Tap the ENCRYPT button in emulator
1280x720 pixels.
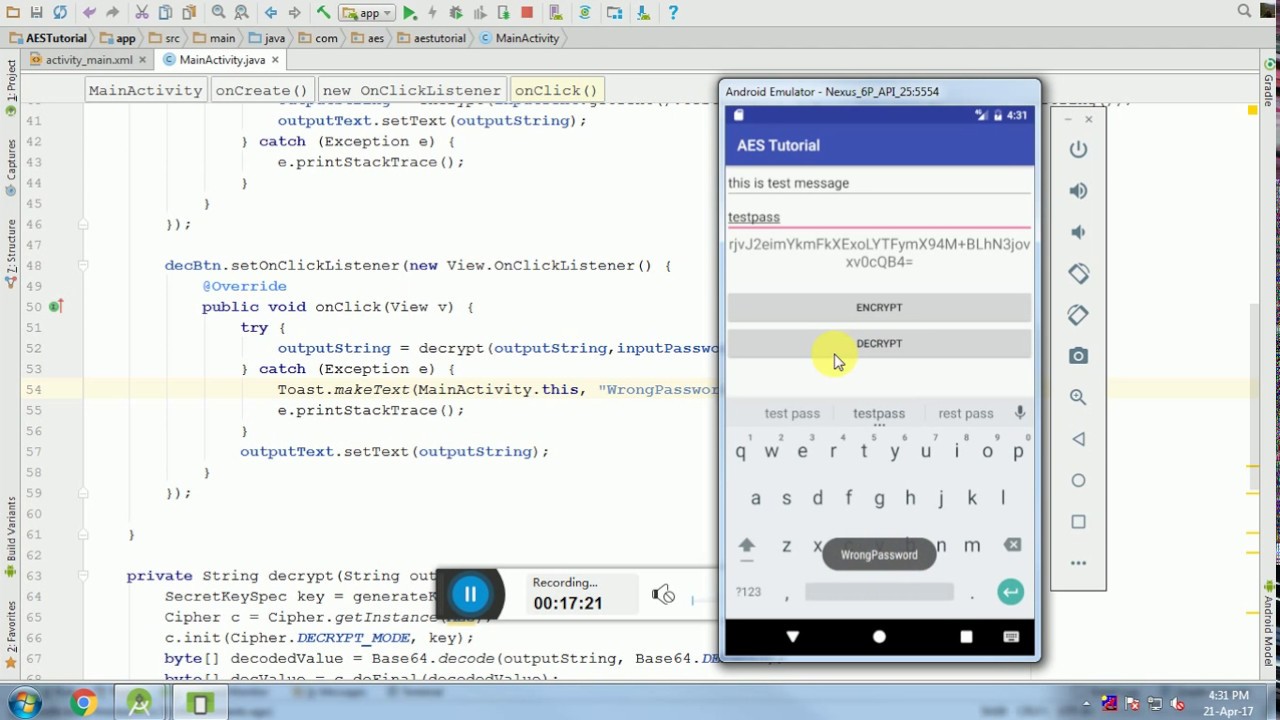[879, 307]
